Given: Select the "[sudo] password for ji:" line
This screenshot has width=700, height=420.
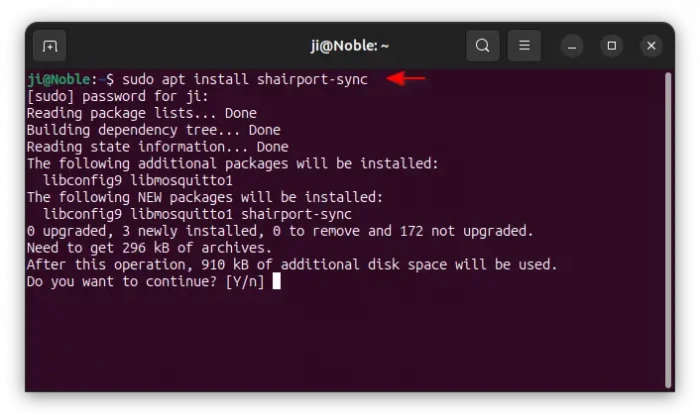Looking at the screenshot, I should [x=117, y=96].
